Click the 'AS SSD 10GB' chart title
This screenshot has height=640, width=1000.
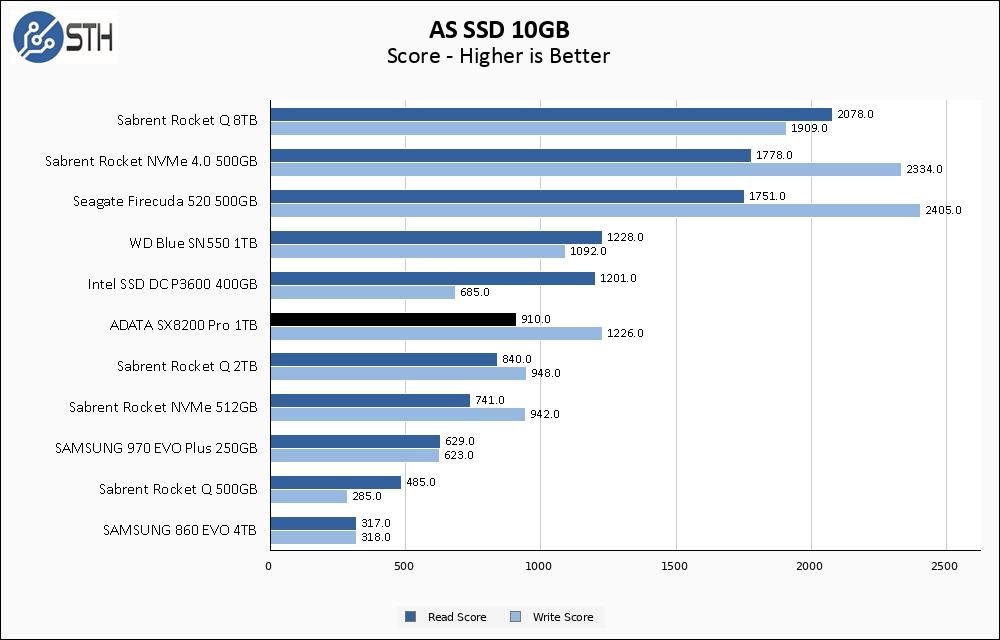pyautogui.click(x=499, y=30)
